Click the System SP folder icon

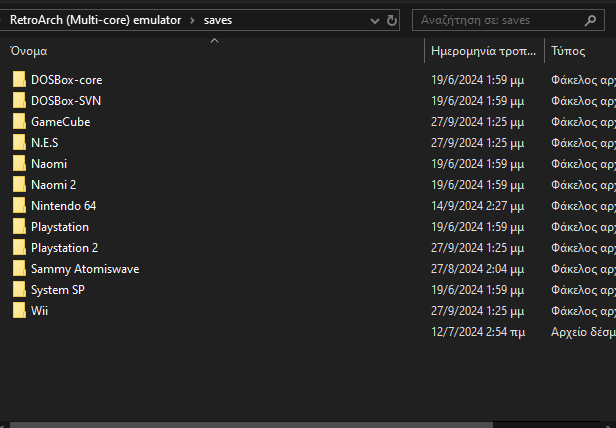coord(19,289)
